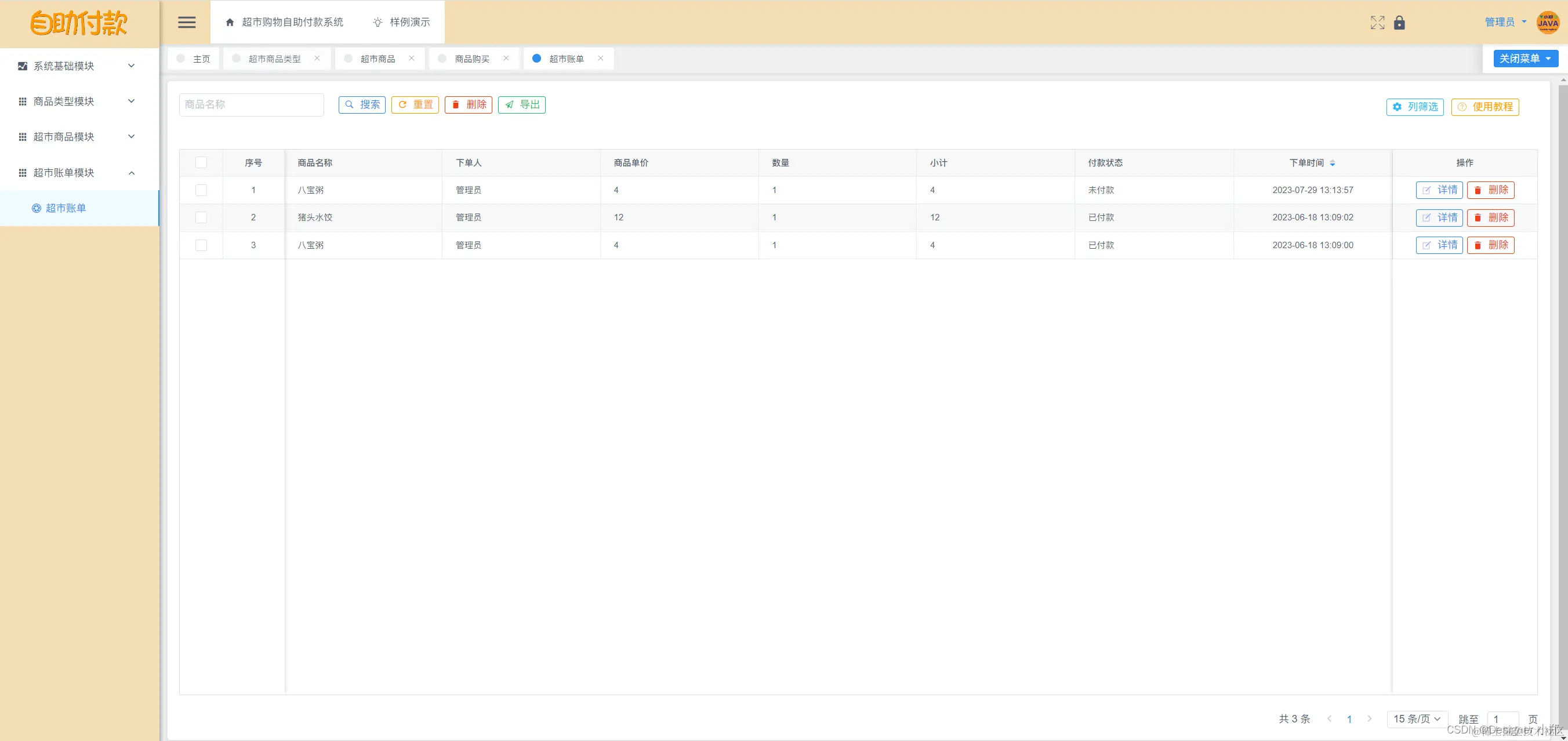Open the 关闭菜单 dropdown
1568x741 pixels.
point(1526,59)
